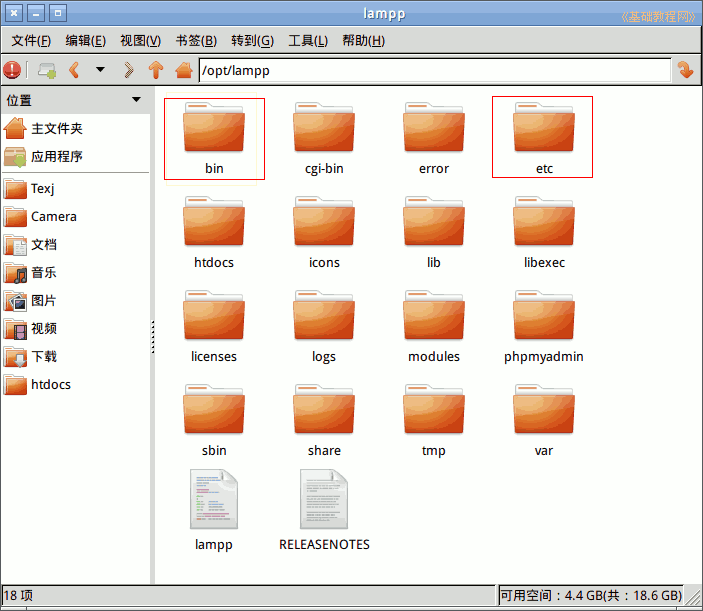Viewport: 703px width, 611px height.
Task: Click the /opt/lampp address field
Action: 434,70
